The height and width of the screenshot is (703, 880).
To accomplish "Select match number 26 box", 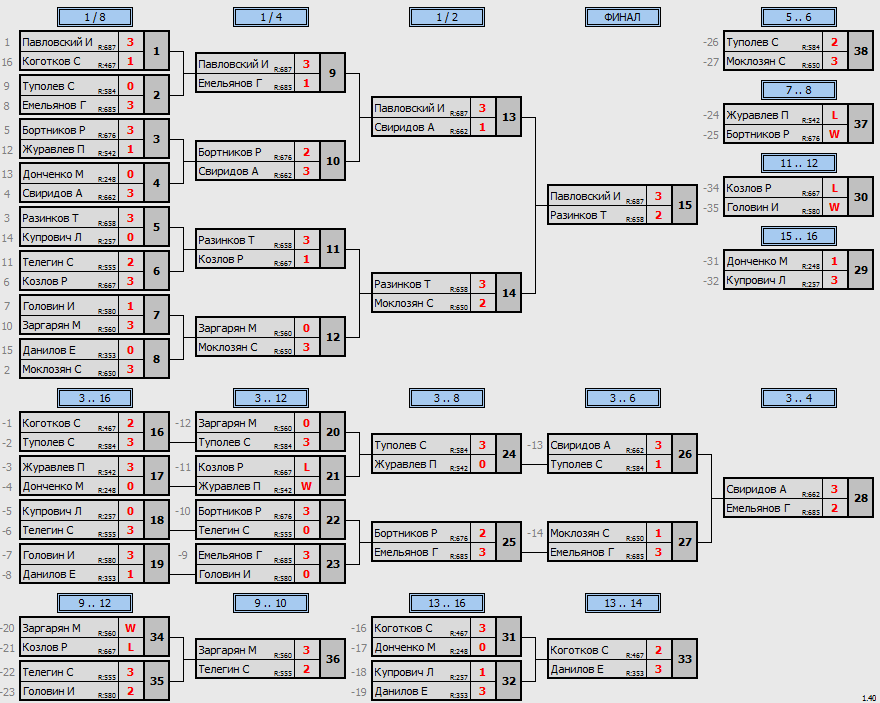I will click(685, 454).
